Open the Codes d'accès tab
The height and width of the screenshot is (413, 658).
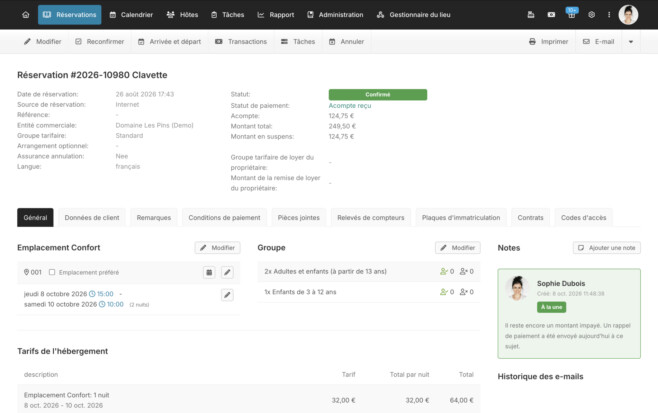[x=583, y=217]
